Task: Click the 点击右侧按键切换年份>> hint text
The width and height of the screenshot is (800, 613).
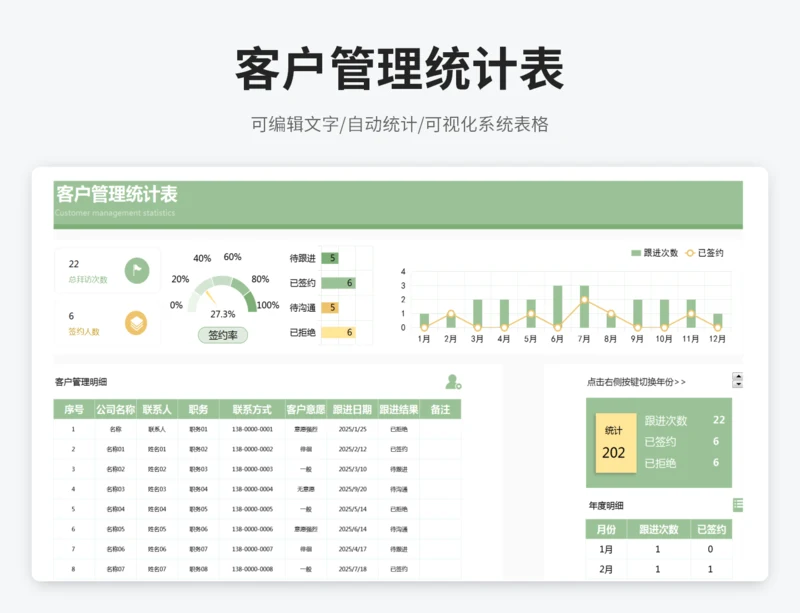Action: (x=636, y=382)
